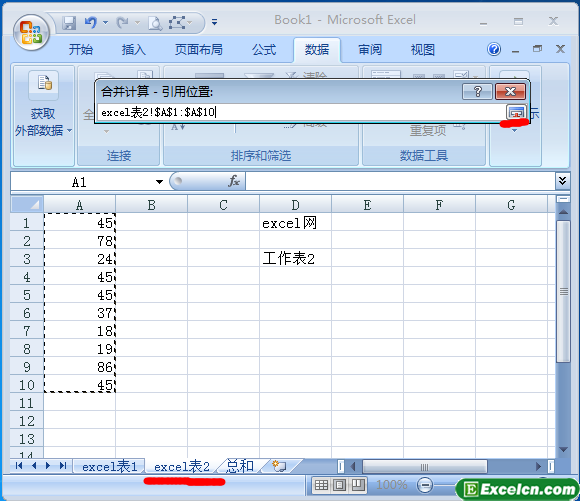Go to last sheet navigation arrow
The height and width of the screenshot is (501, 580).
63,465
